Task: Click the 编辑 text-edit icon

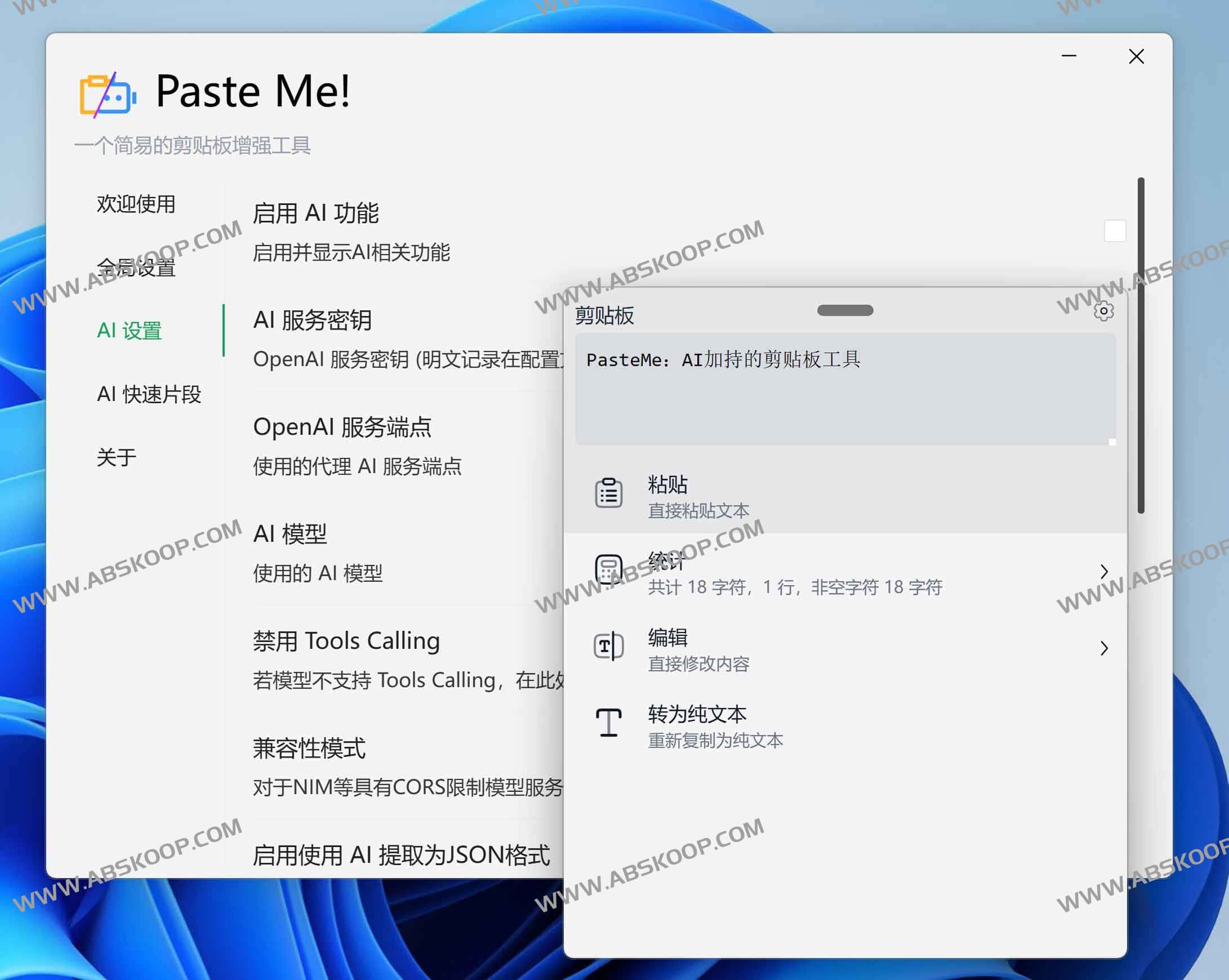Action: [x=608, y=647]
